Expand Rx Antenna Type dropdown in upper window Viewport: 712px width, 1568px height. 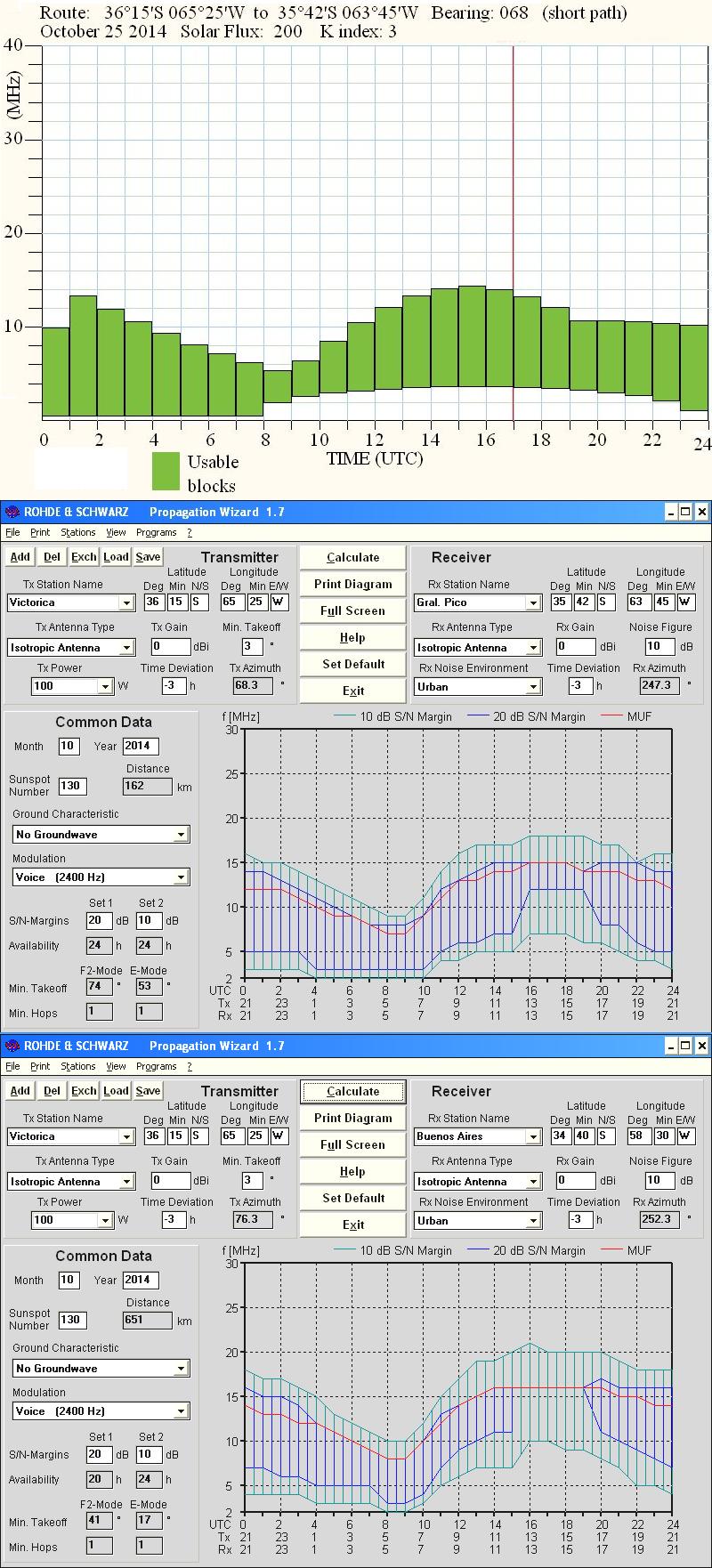[533, 648]
